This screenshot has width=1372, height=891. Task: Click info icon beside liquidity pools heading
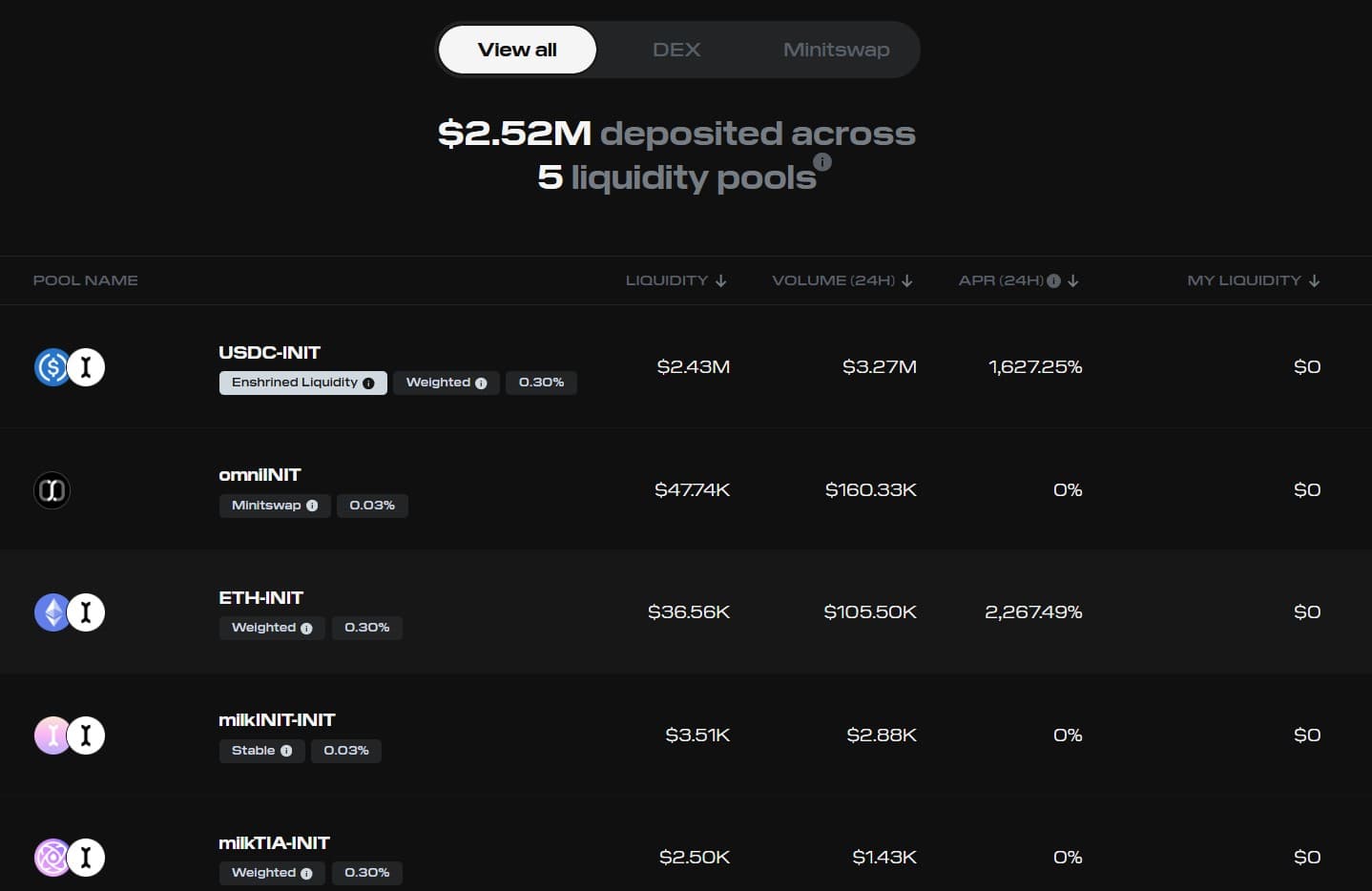pyautogui.click(x=822, y=162)
